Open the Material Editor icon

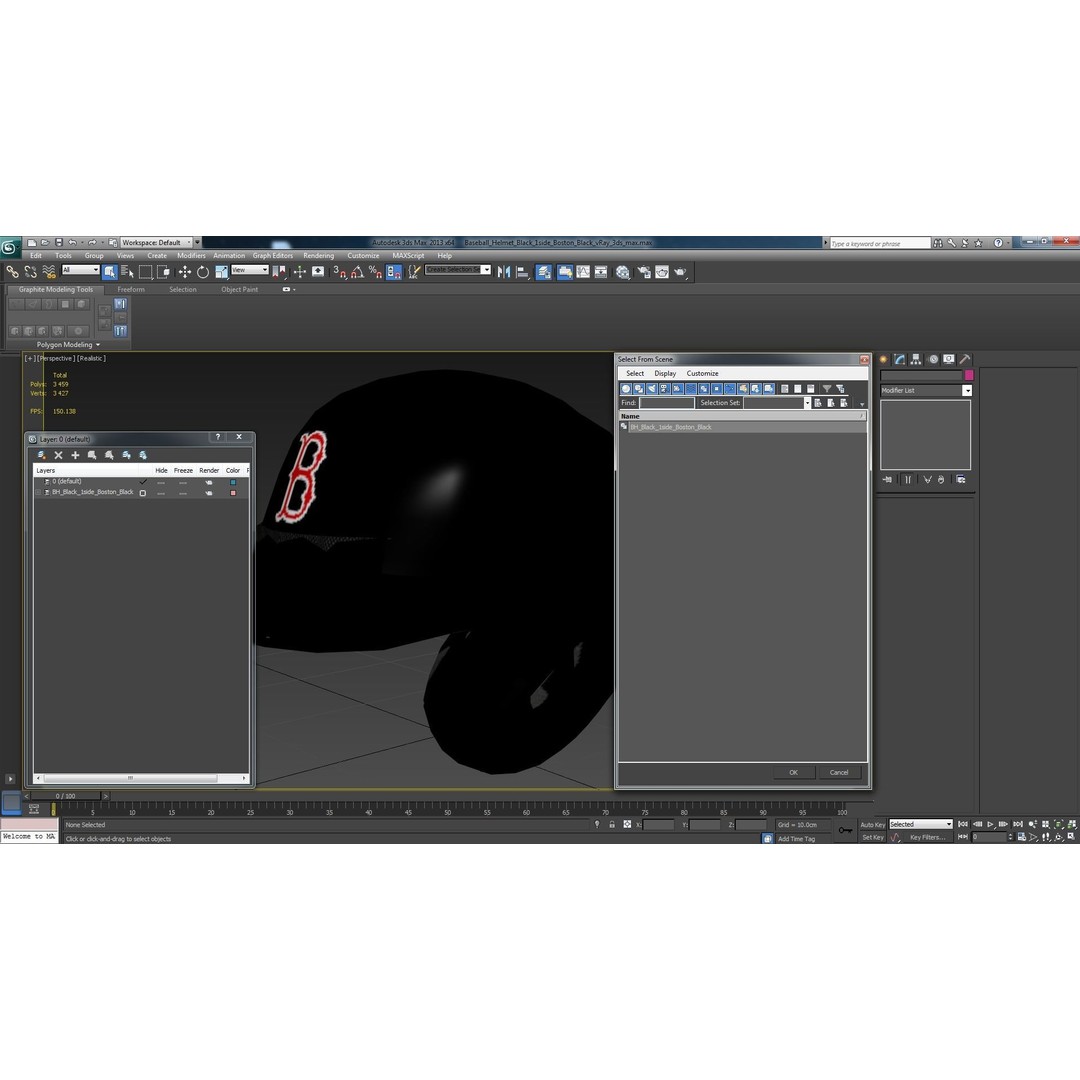[x=623, y=272]
